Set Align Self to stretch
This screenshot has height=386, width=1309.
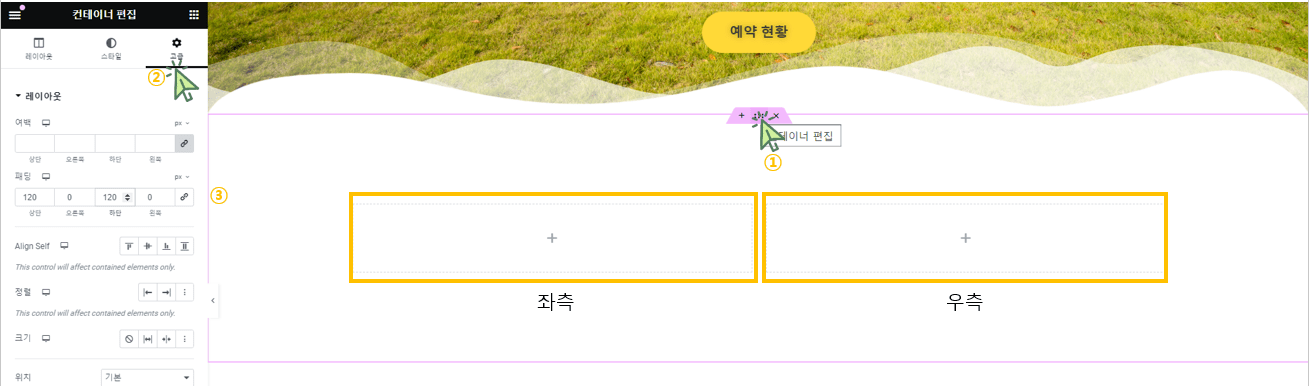(185, 246)
